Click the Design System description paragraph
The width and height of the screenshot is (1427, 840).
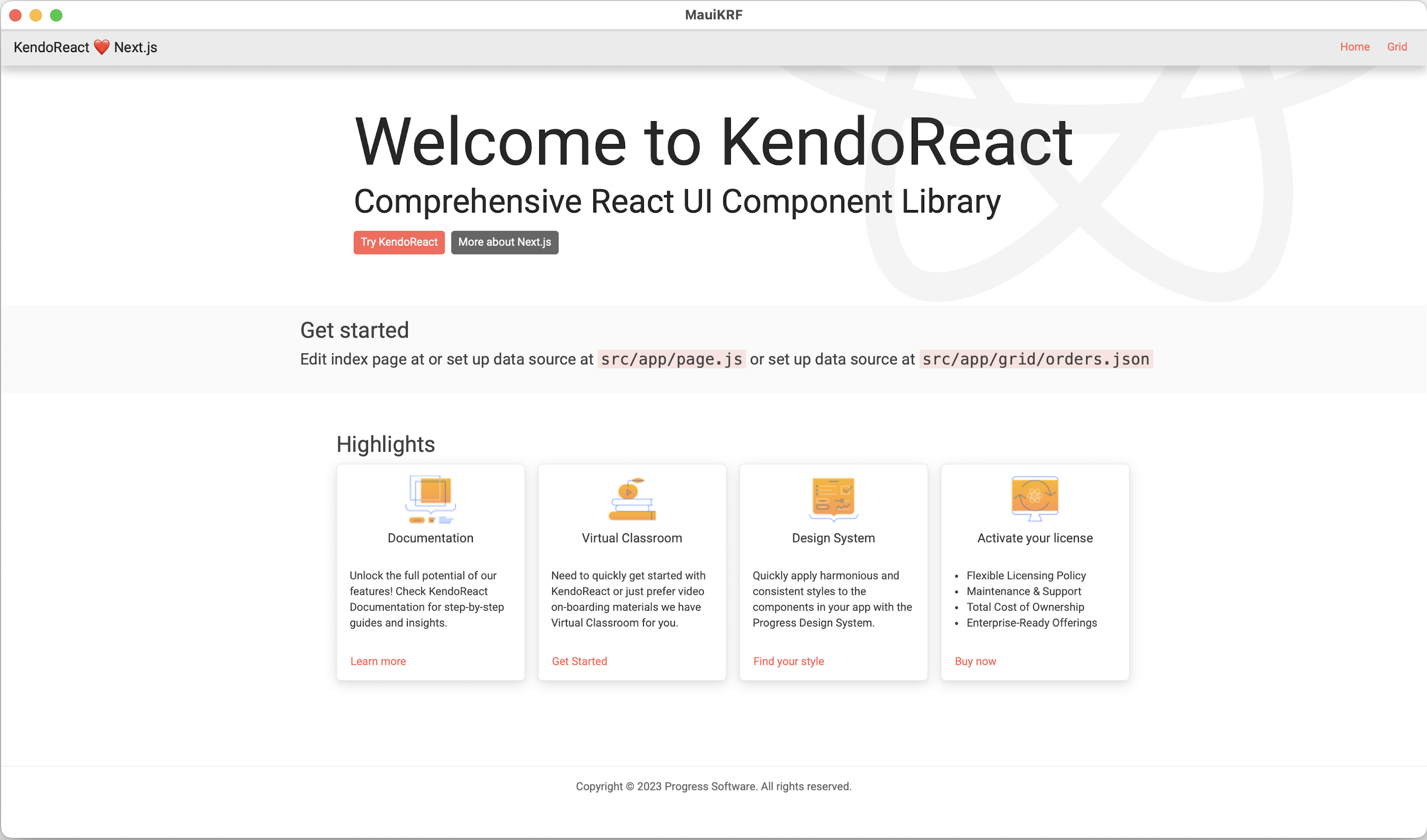pyautogui.click(x=833, y=599)
